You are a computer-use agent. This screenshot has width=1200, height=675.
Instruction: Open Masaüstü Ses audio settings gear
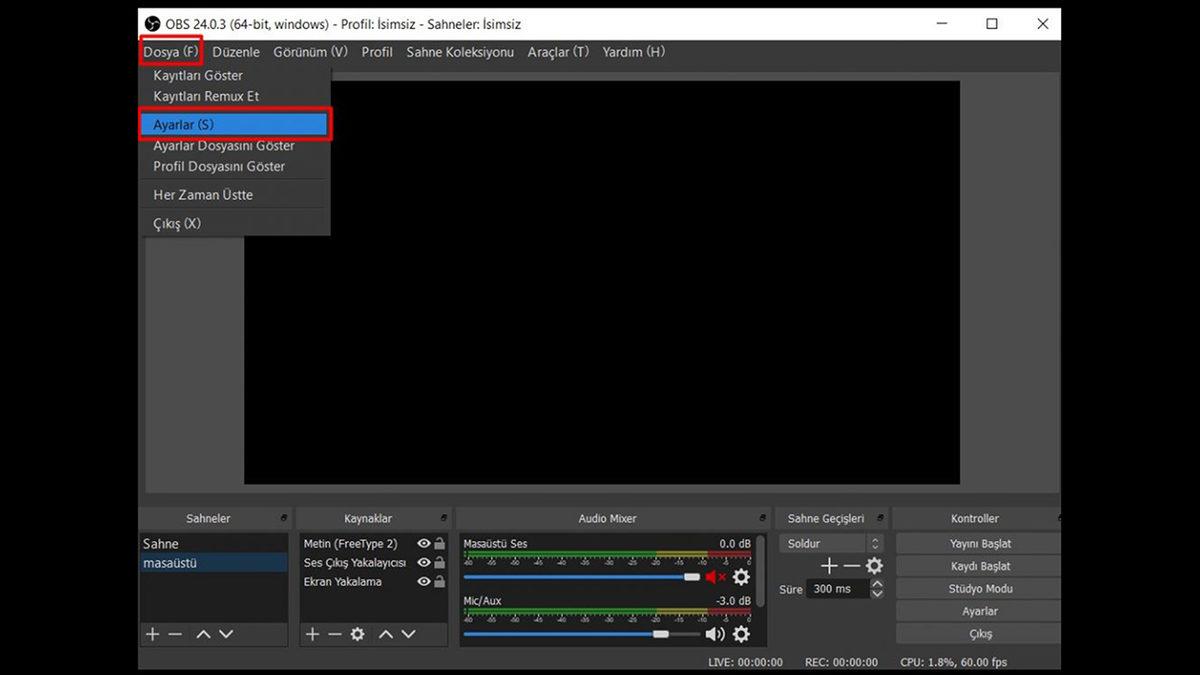click(738, 577)
